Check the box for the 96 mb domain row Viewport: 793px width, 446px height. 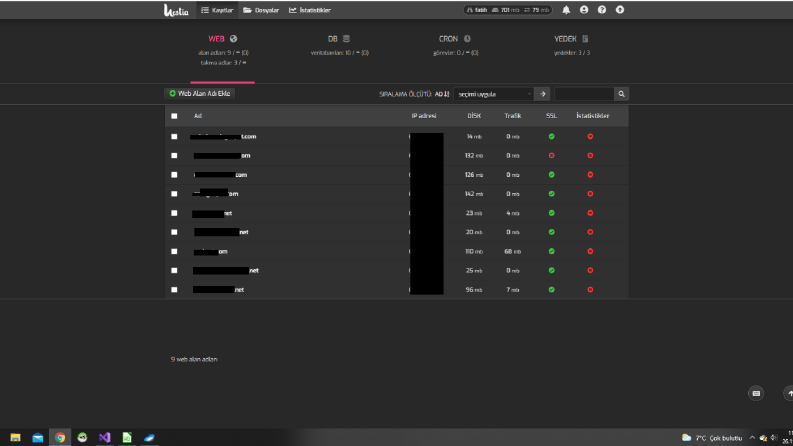[174, 290]
